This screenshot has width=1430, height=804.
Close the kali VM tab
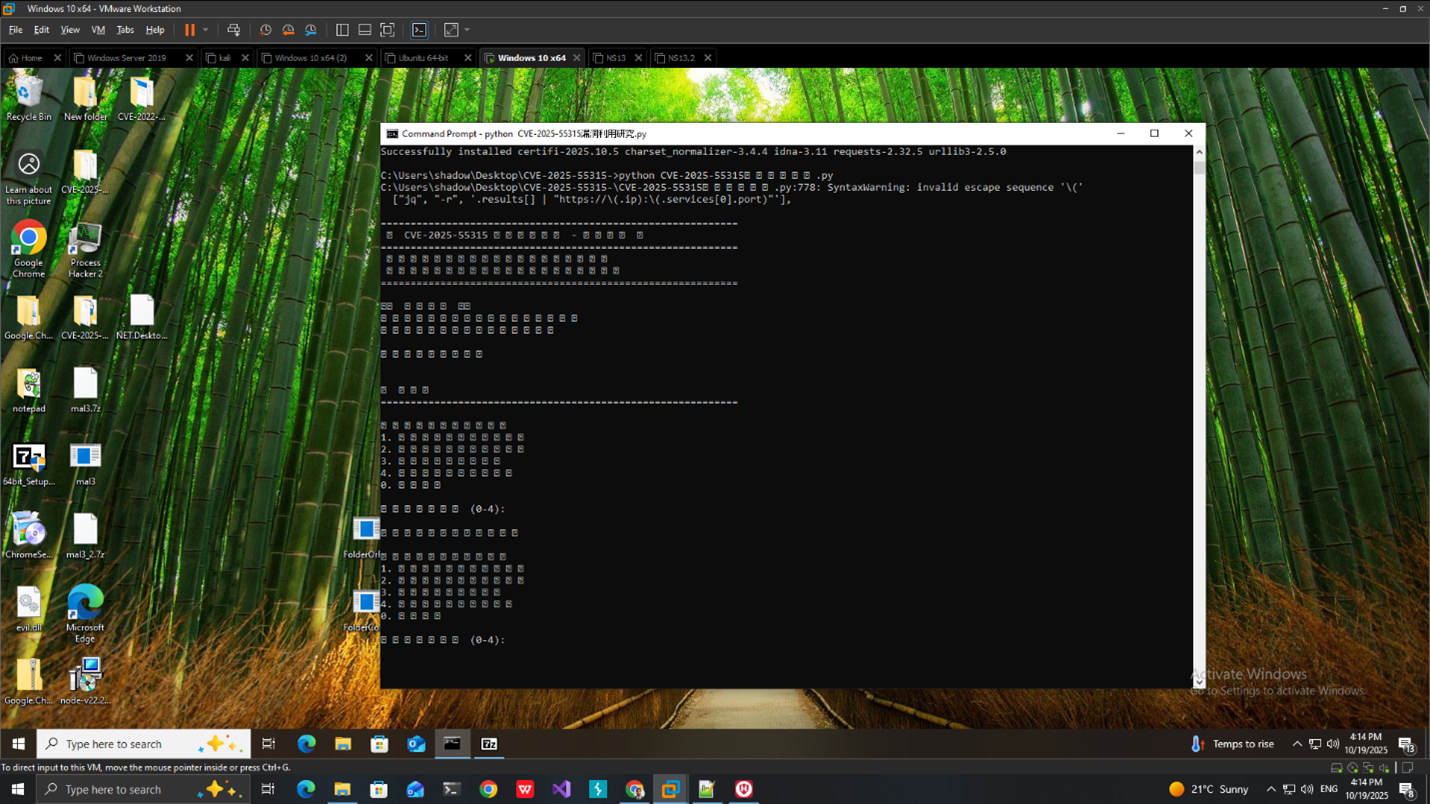tap(245, 58)
